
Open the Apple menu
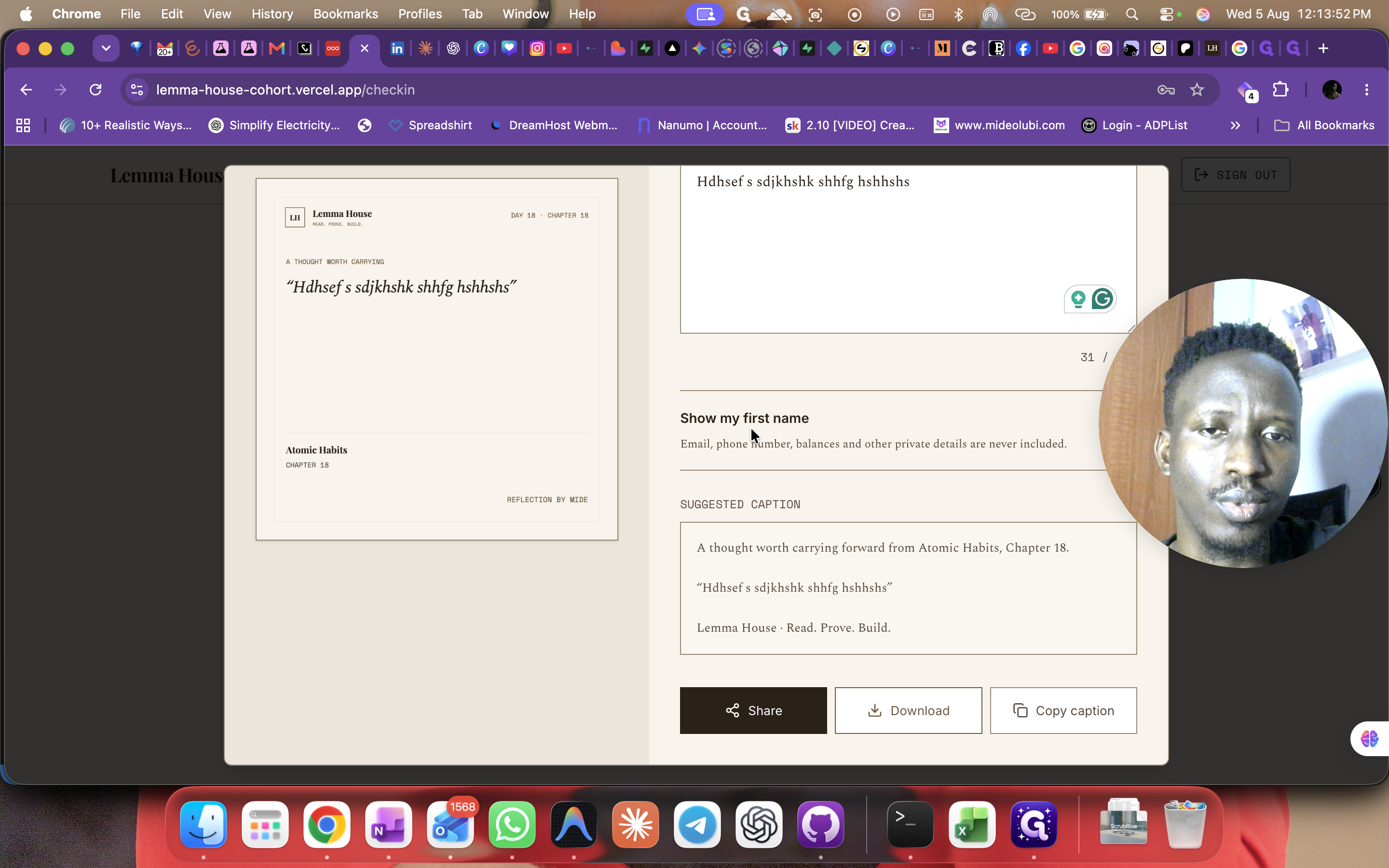coord(26,14)
